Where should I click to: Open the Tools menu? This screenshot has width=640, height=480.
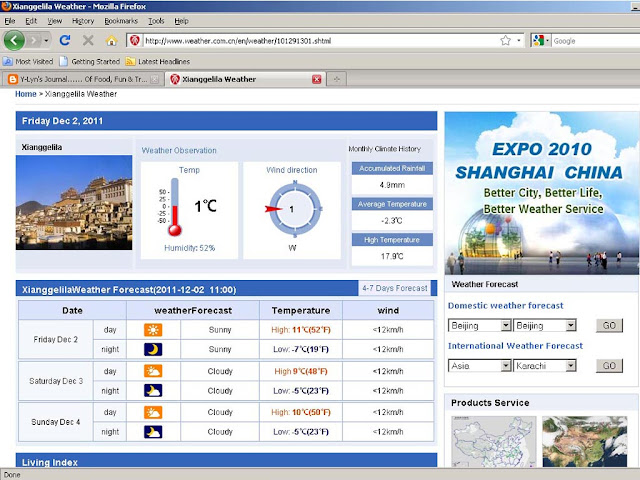point(156,21)
